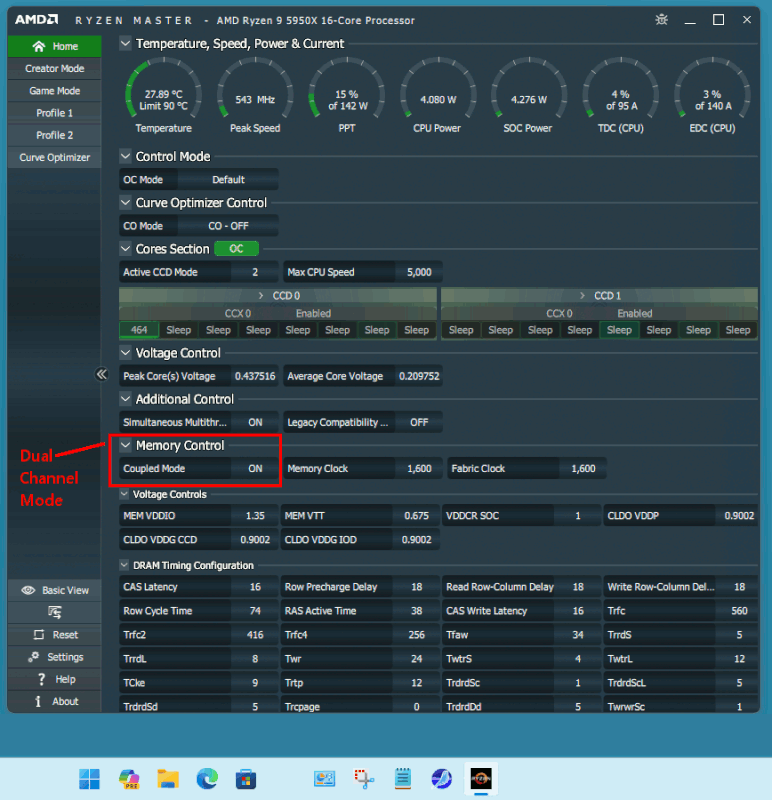The image size is (772, 800).
Task: Click Trfc value 560
Action: click(739, 611)
